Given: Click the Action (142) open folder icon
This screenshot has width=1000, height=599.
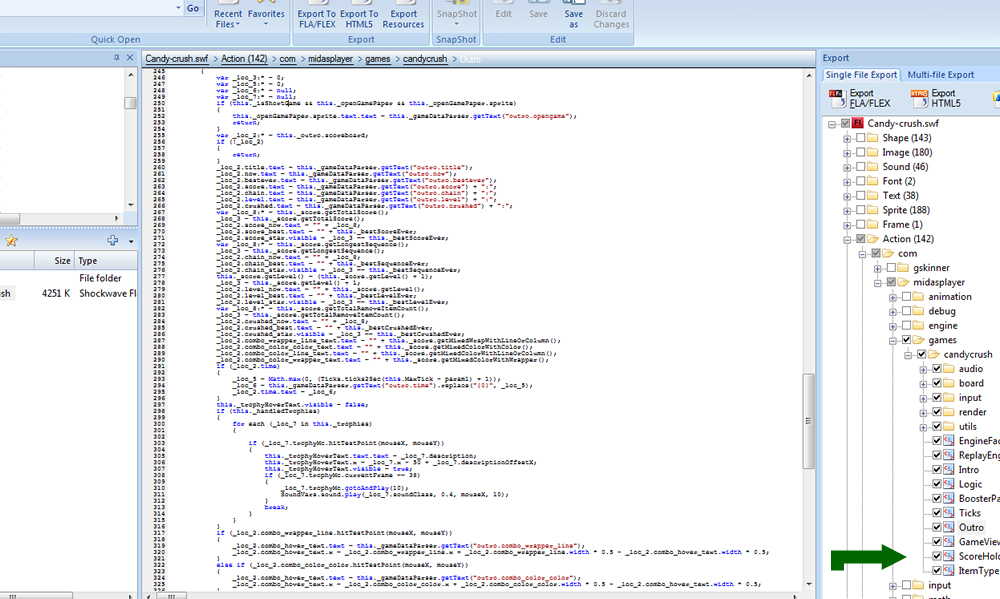Looking at the screenshot, I should click(874, 239).
